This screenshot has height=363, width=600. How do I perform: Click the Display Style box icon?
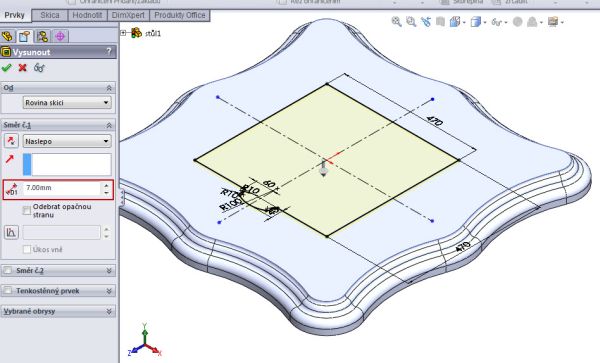(x=475, y=22)
